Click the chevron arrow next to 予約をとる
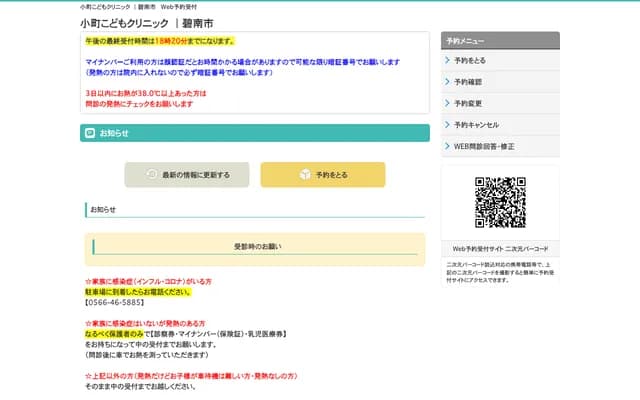The height and width of the screenshot is (400, 640). point(447,61)
